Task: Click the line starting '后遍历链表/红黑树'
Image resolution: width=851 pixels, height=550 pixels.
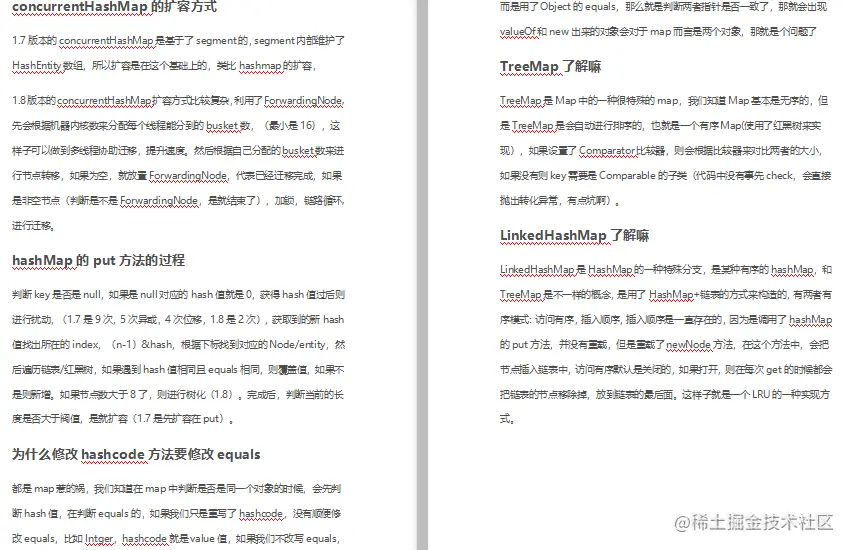Action: (x=178, y=370)
